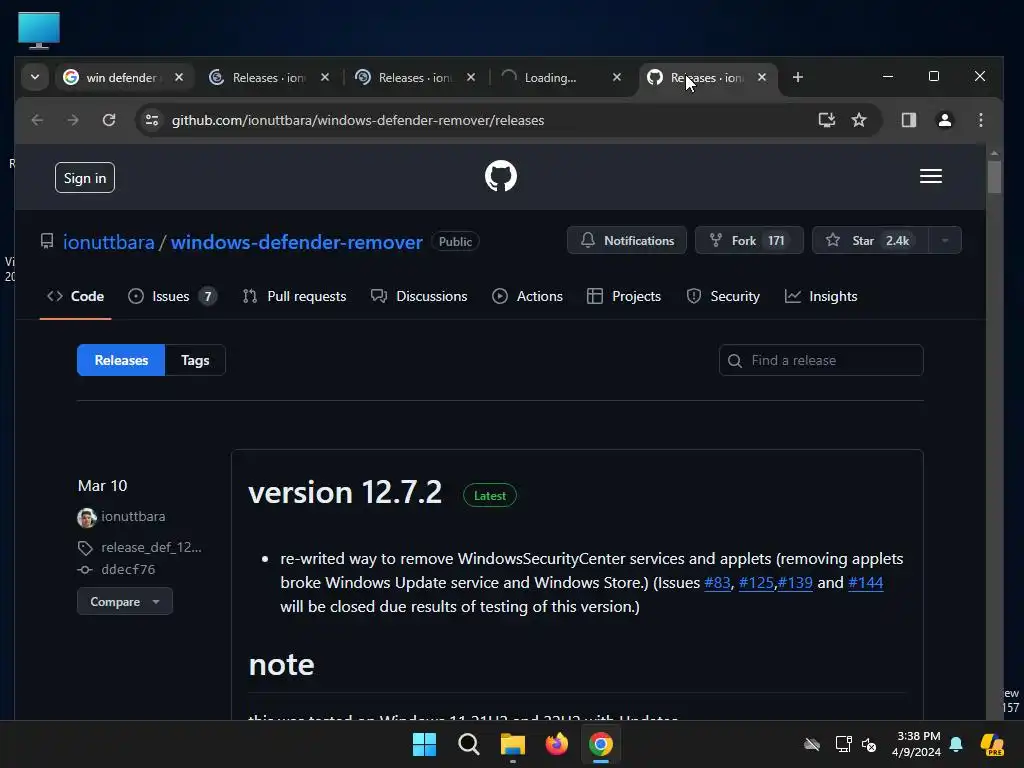Open the ionuttbara owner link

tap(108, 242)
